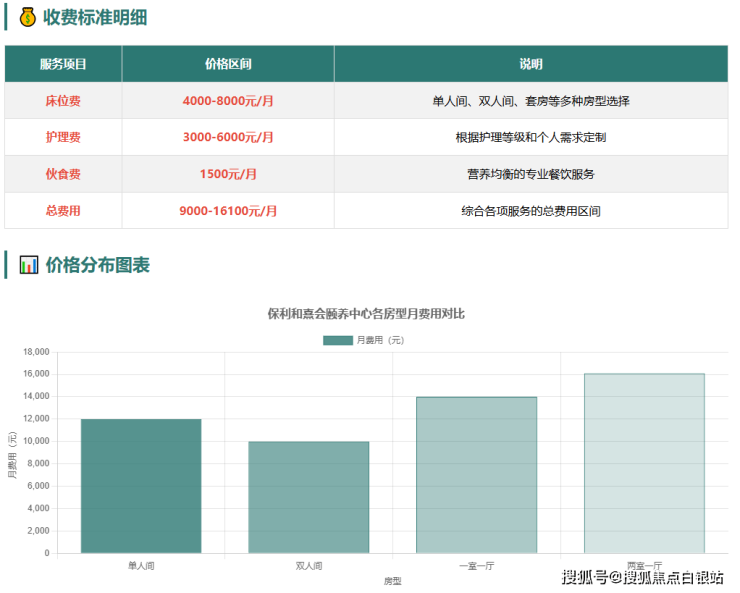Select the 总费用 service item
This screenshot has width=740, height=593.
coord(63,211)
